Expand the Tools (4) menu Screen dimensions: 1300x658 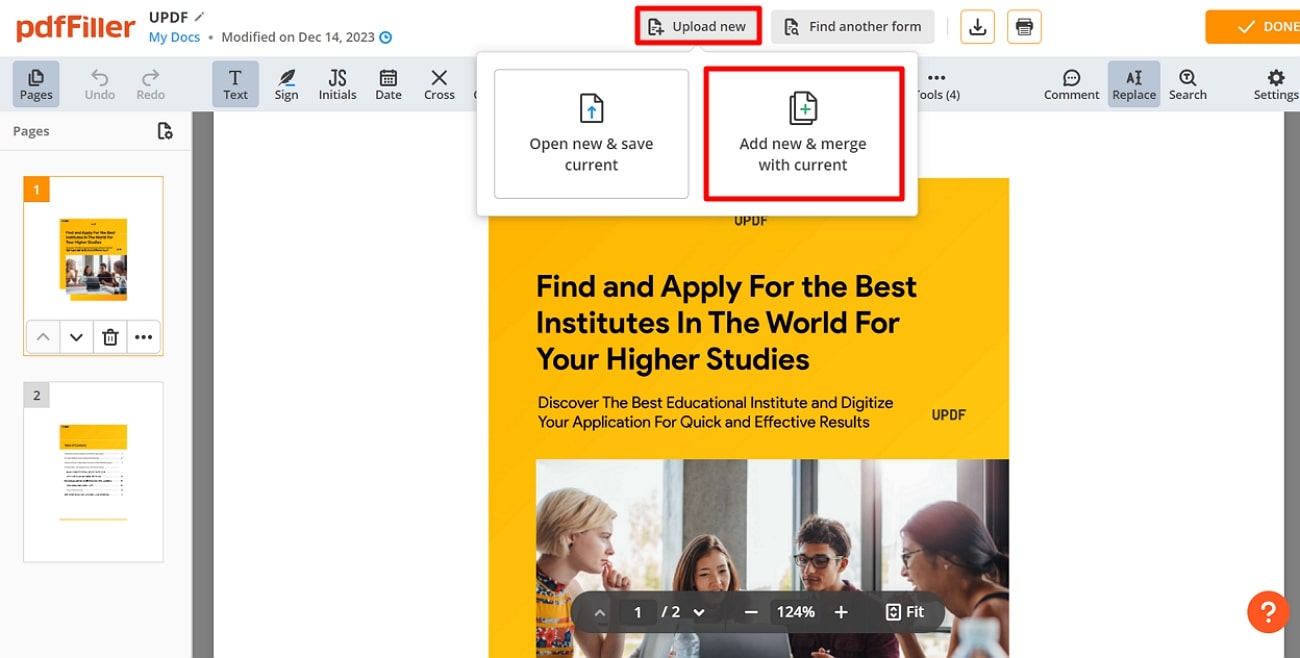pyautogui.click(x=937, y=83)
